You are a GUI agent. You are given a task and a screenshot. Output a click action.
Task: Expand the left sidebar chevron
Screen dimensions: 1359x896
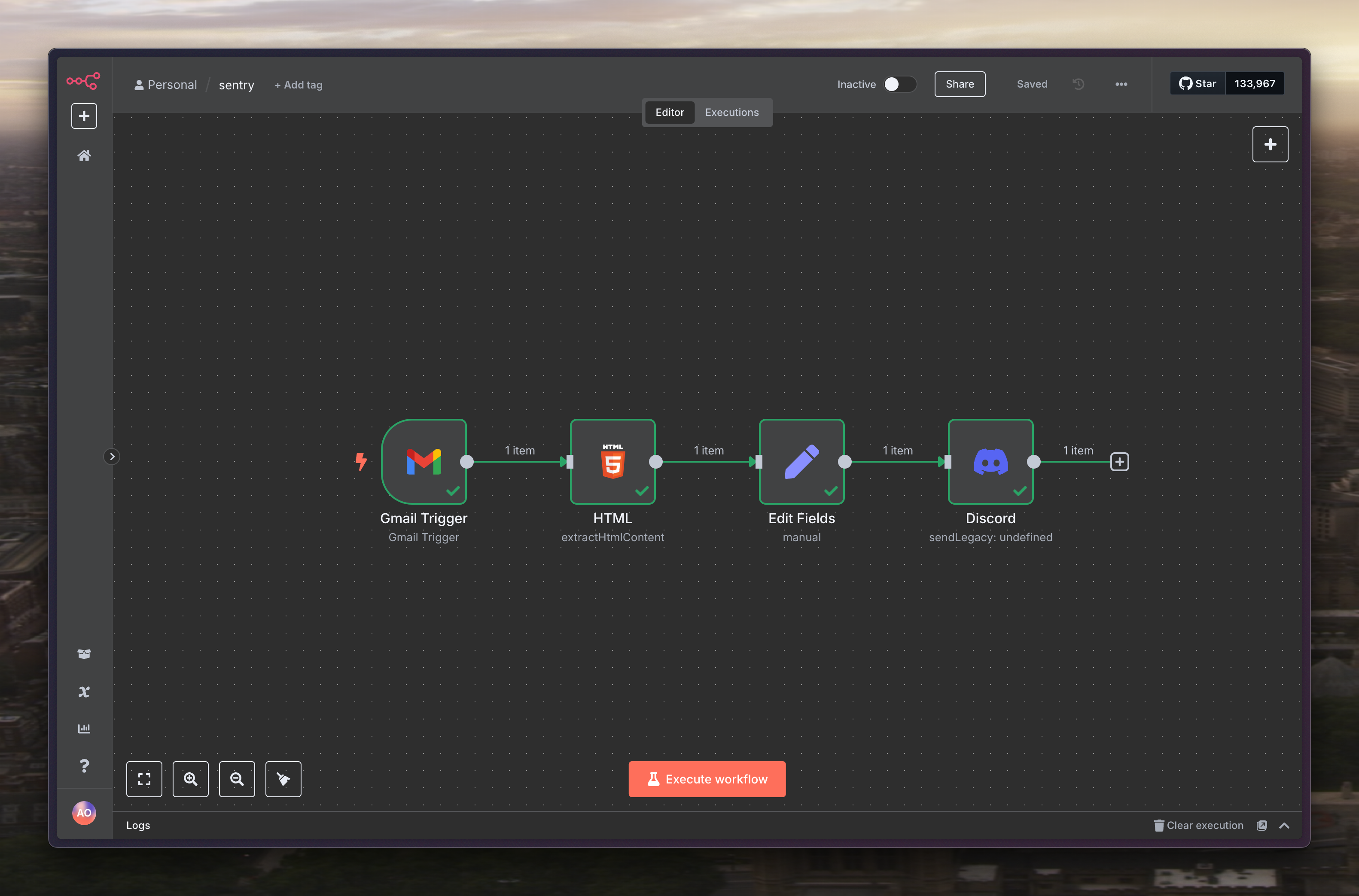point(112,456)
